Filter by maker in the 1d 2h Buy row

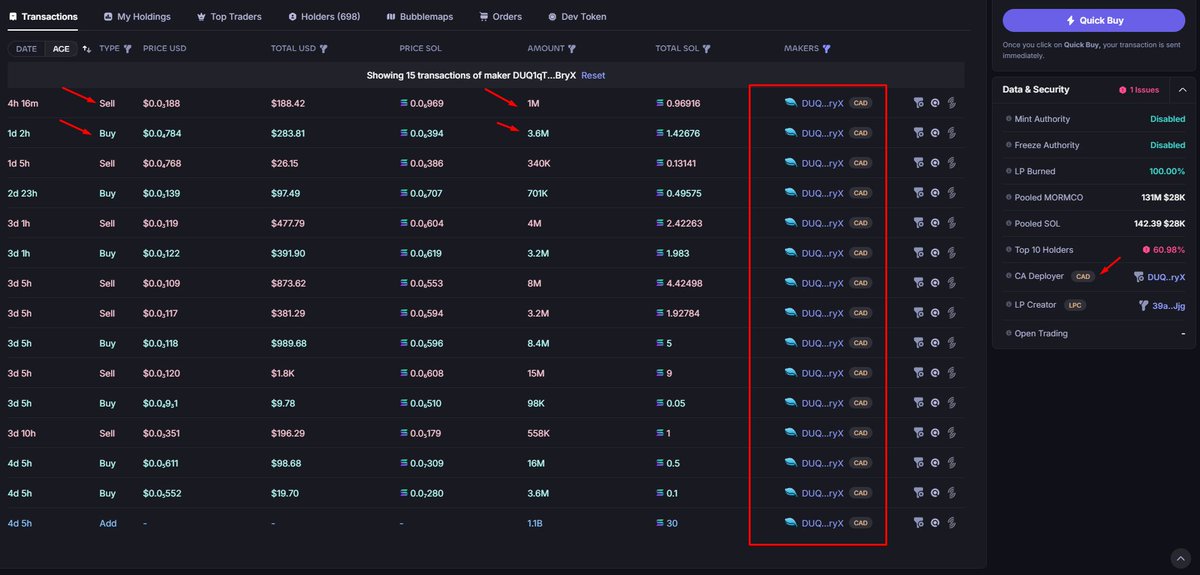(x=918, y=133)
